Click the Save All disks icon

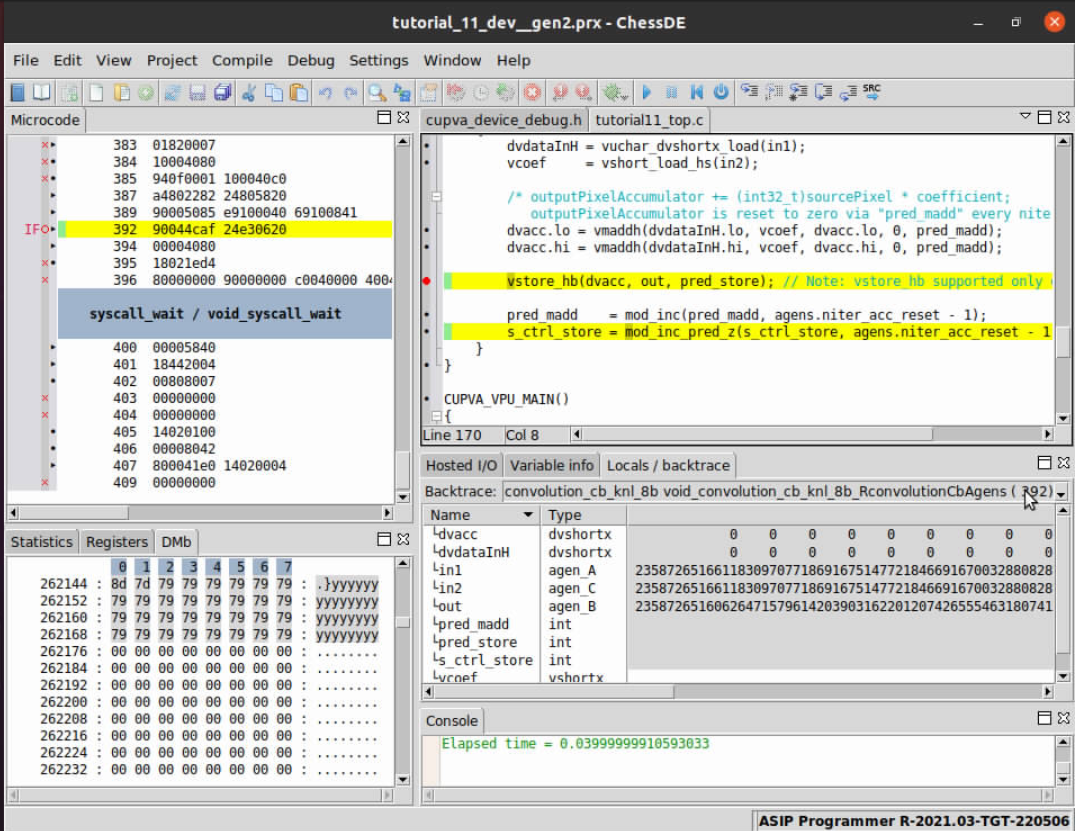click(222, 93)
